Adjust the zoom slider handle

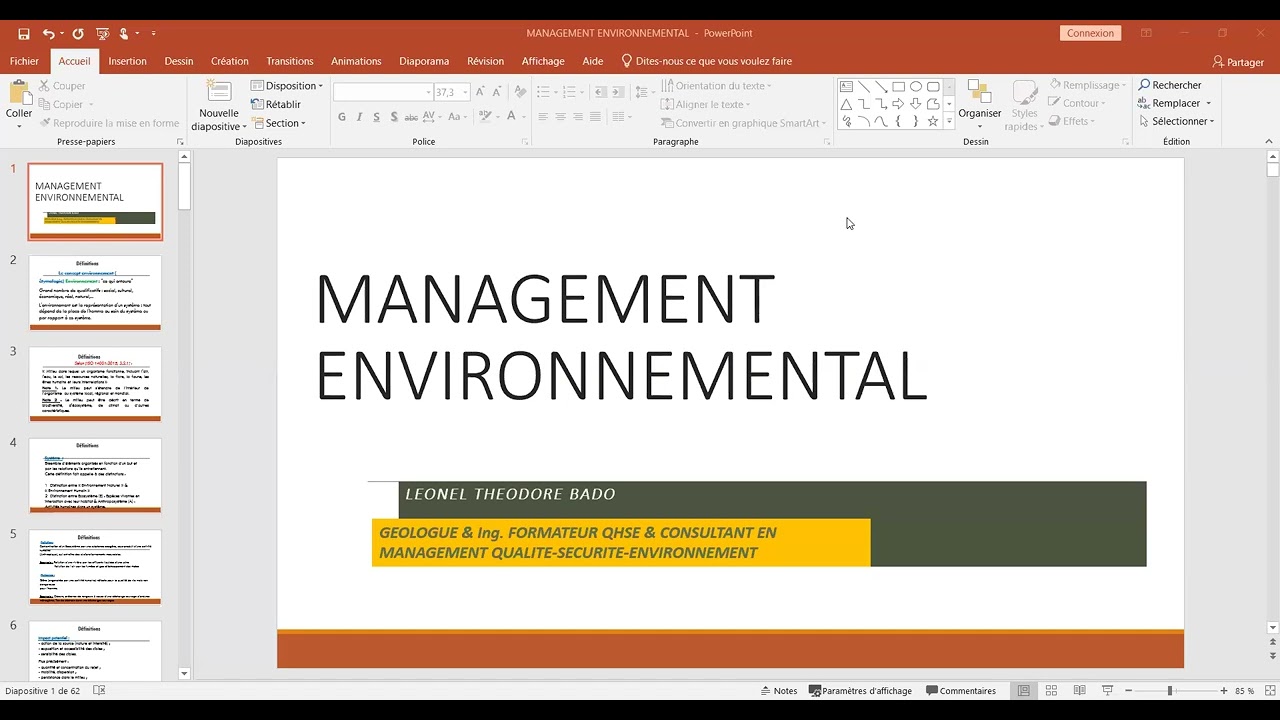click(x=1169, y=691)
